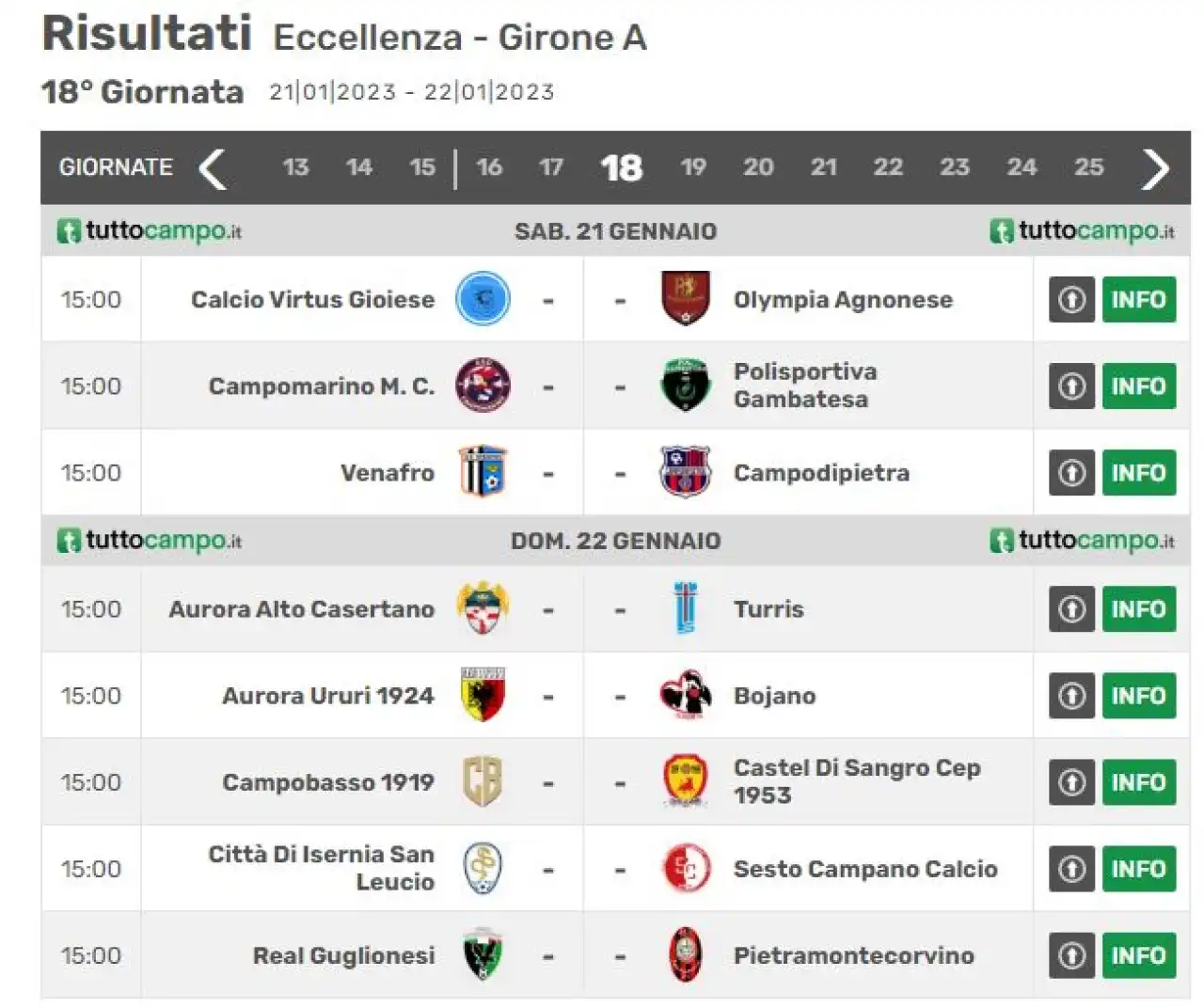Select the Turris team crest

(x=686, y=608)
